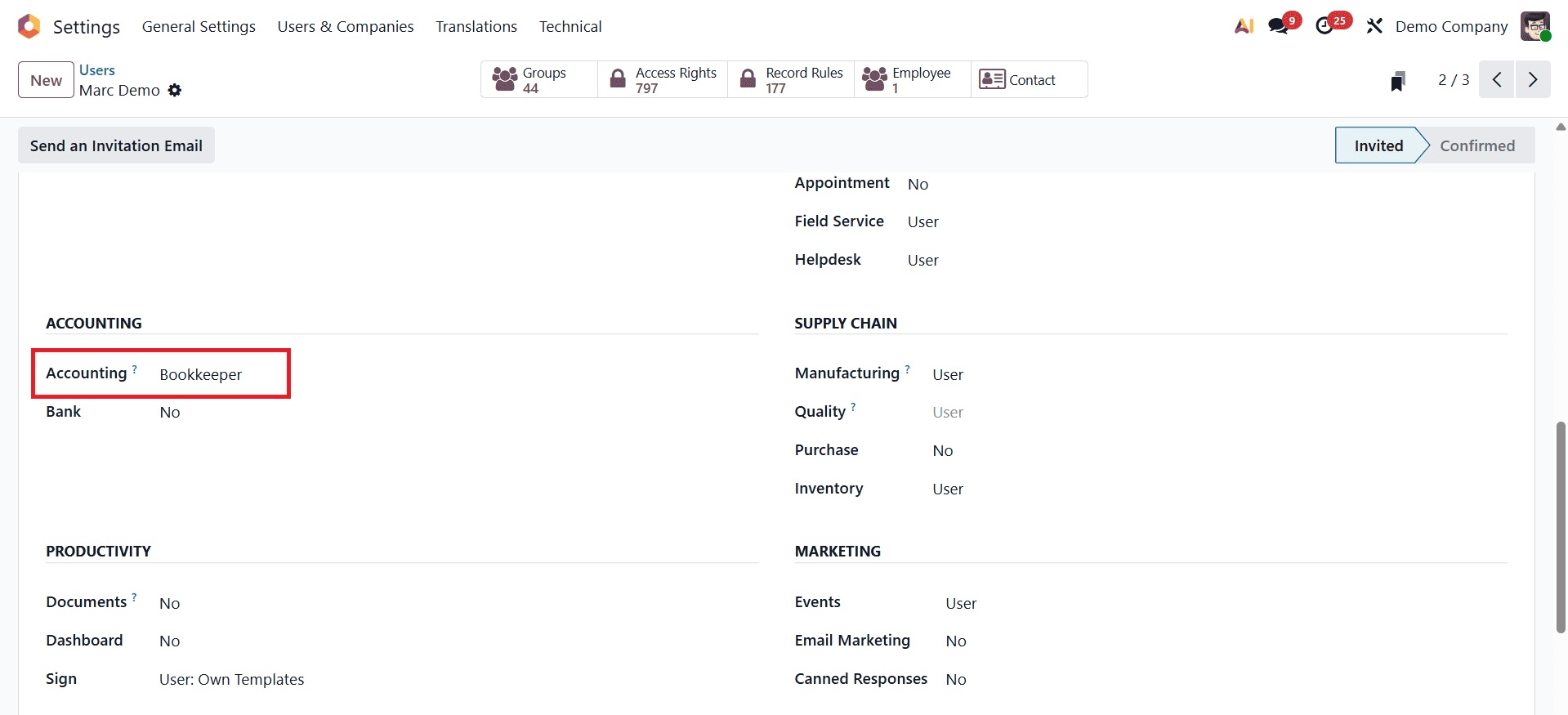1568x715 pixels.
Task: Open the Technical menu
Action: click(570, 25)
